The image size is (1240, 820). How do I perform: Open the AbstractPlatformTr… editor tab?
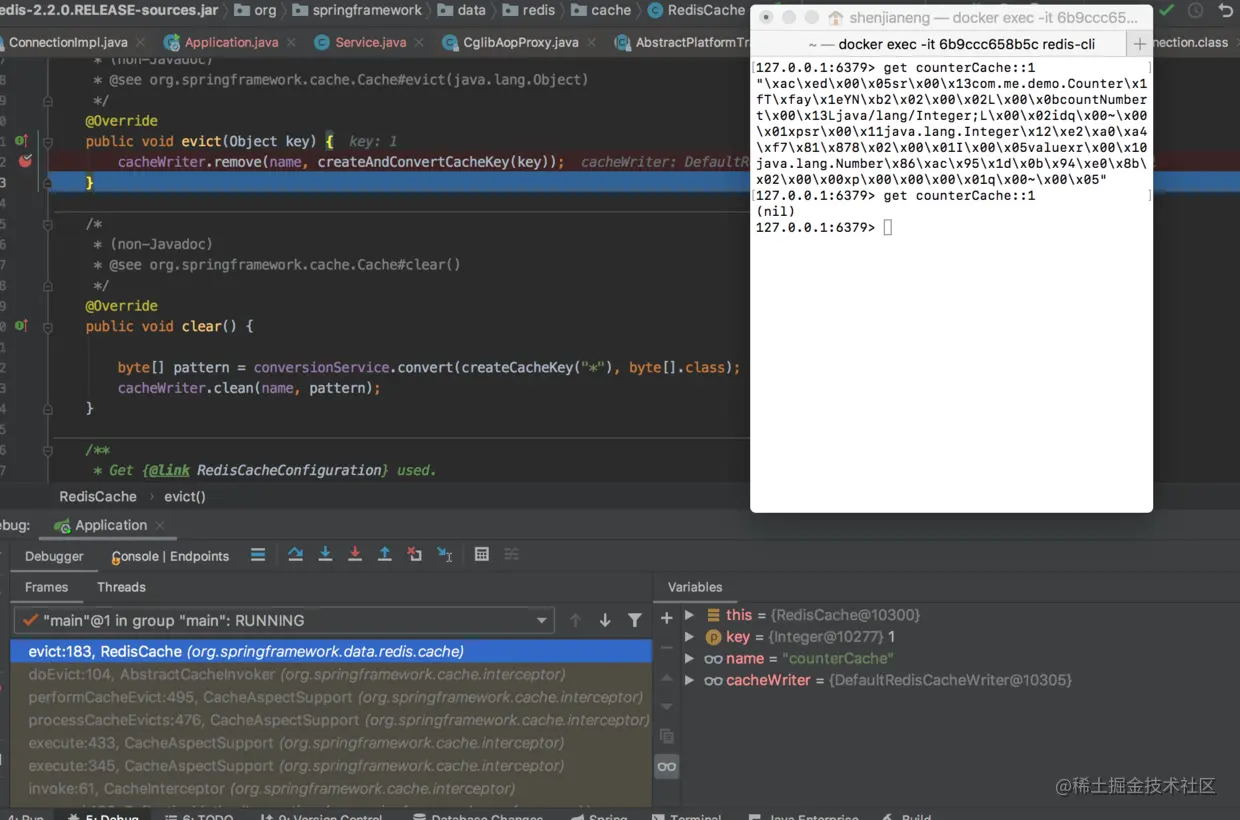click(x=682, y=43)
